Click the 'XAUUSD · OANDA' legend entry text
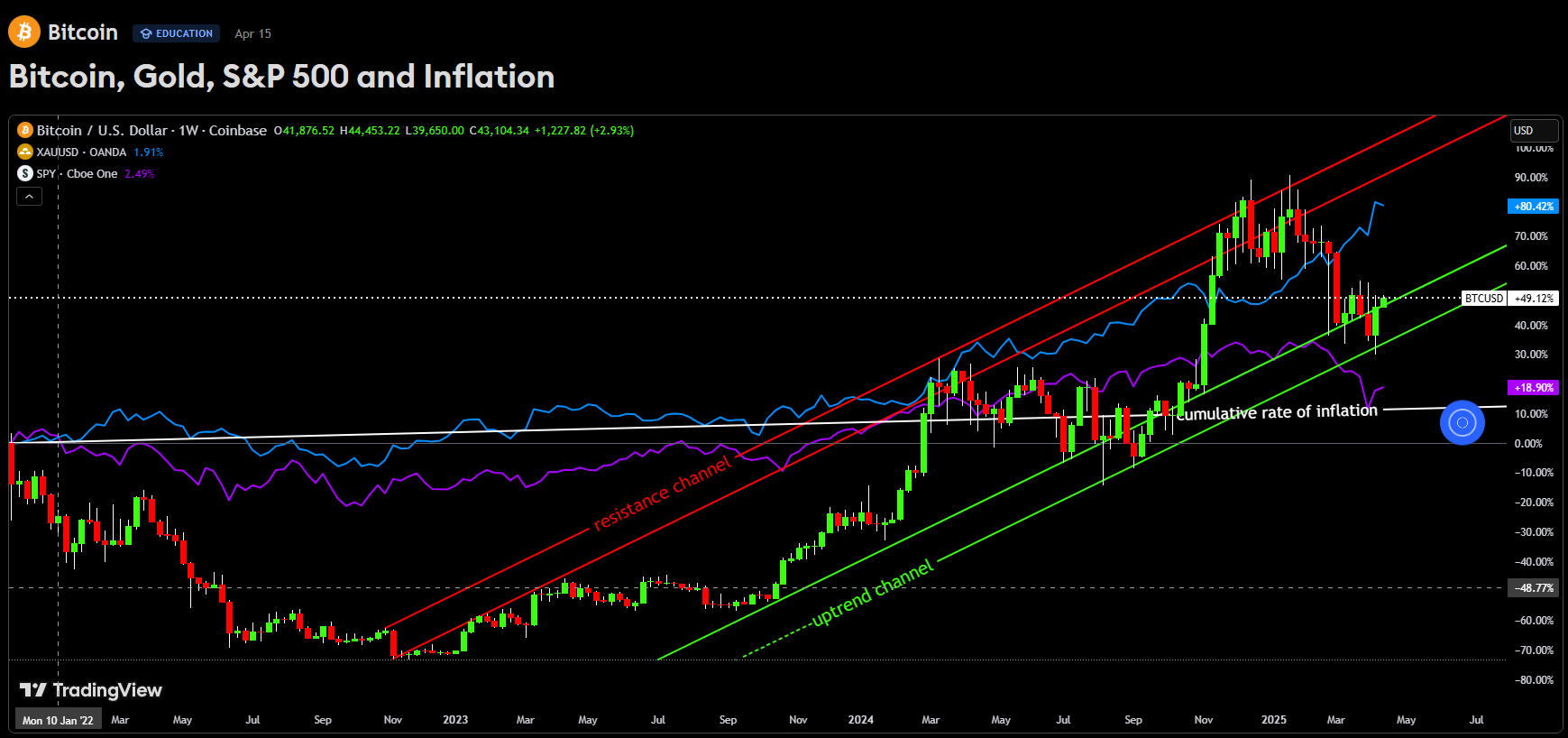Screen dimensions: 1568x738 click(81, 152)
